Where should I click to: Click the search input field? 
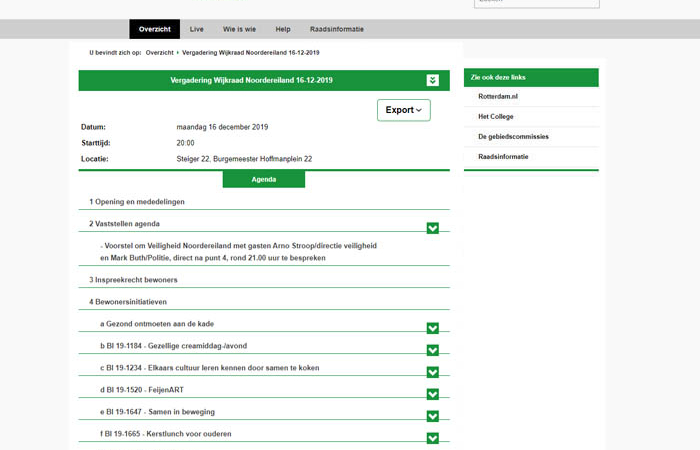536,3
